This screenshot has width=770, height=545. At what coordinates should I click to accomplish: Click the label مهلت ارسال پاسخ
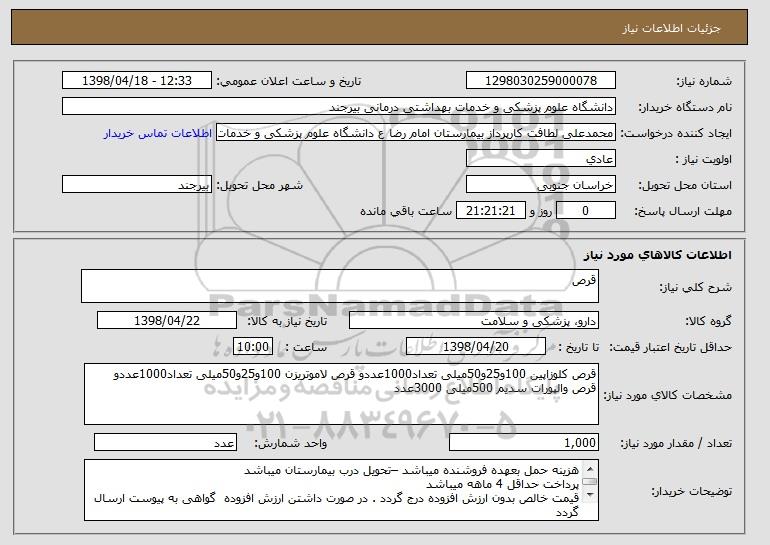click(683, 211)
